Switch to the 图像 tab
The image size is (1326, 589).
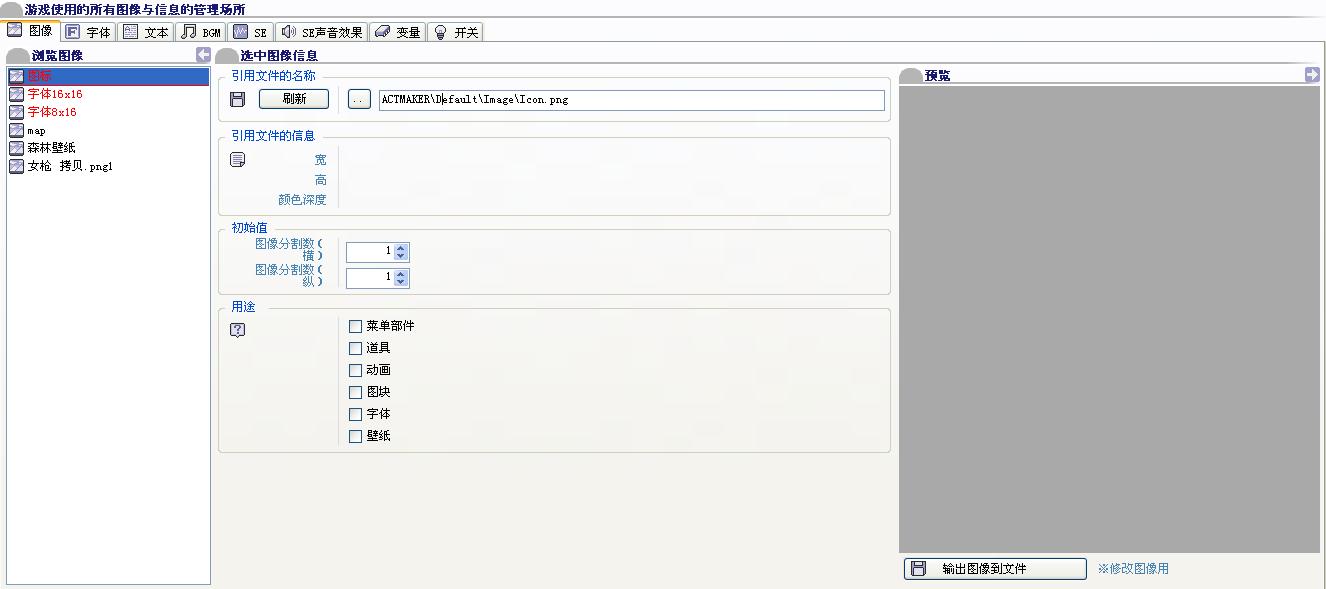(30, 31)
